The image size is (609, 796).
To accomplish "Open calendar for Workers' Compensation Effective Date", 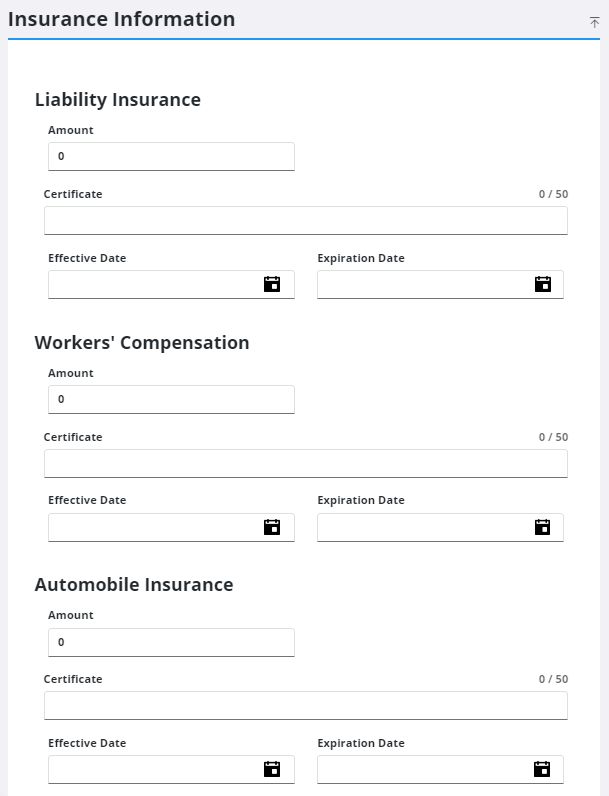I will [272, 527].
